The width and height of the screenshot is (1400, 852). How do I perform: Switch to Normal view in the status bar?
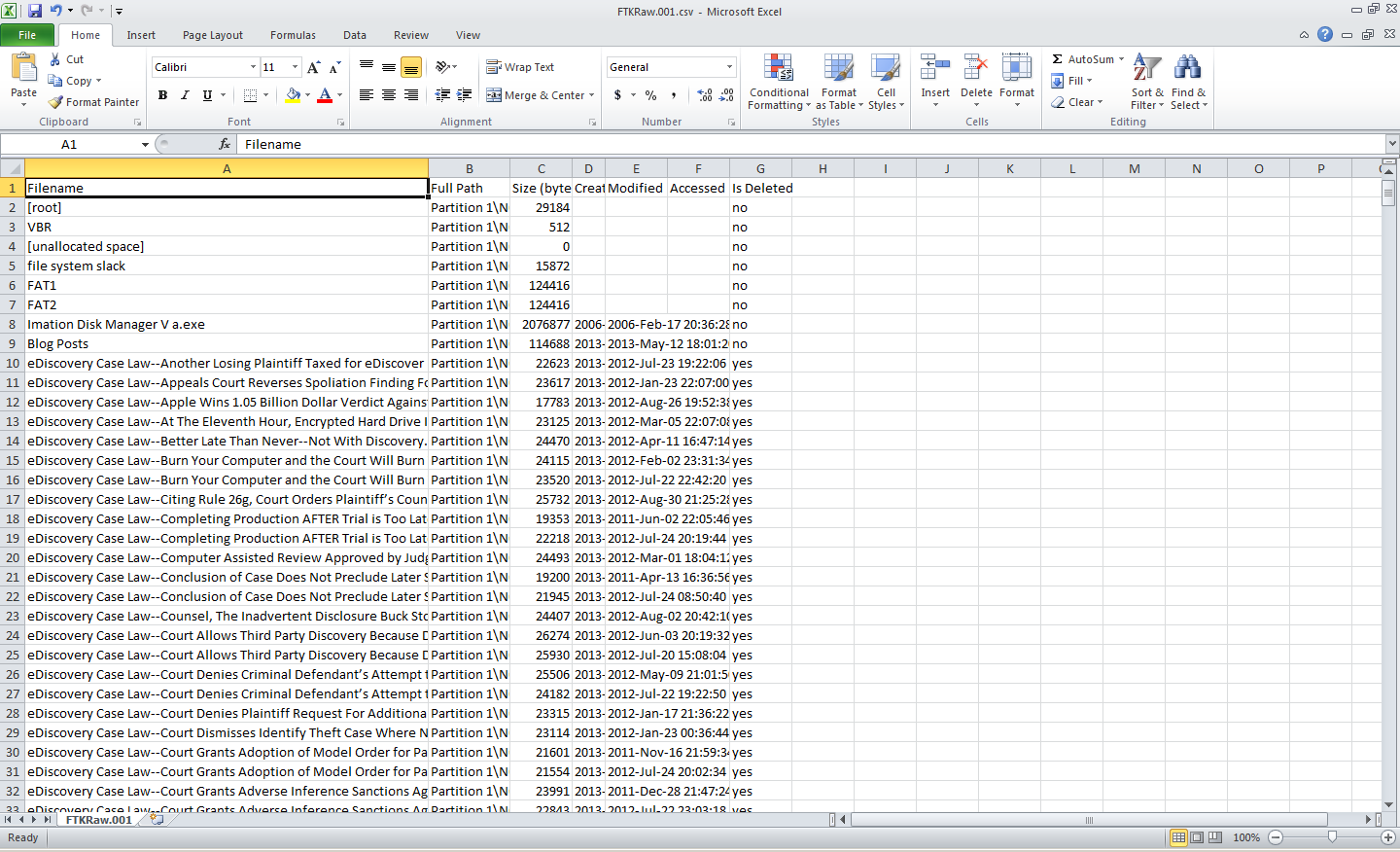[x=1179, y=837]
